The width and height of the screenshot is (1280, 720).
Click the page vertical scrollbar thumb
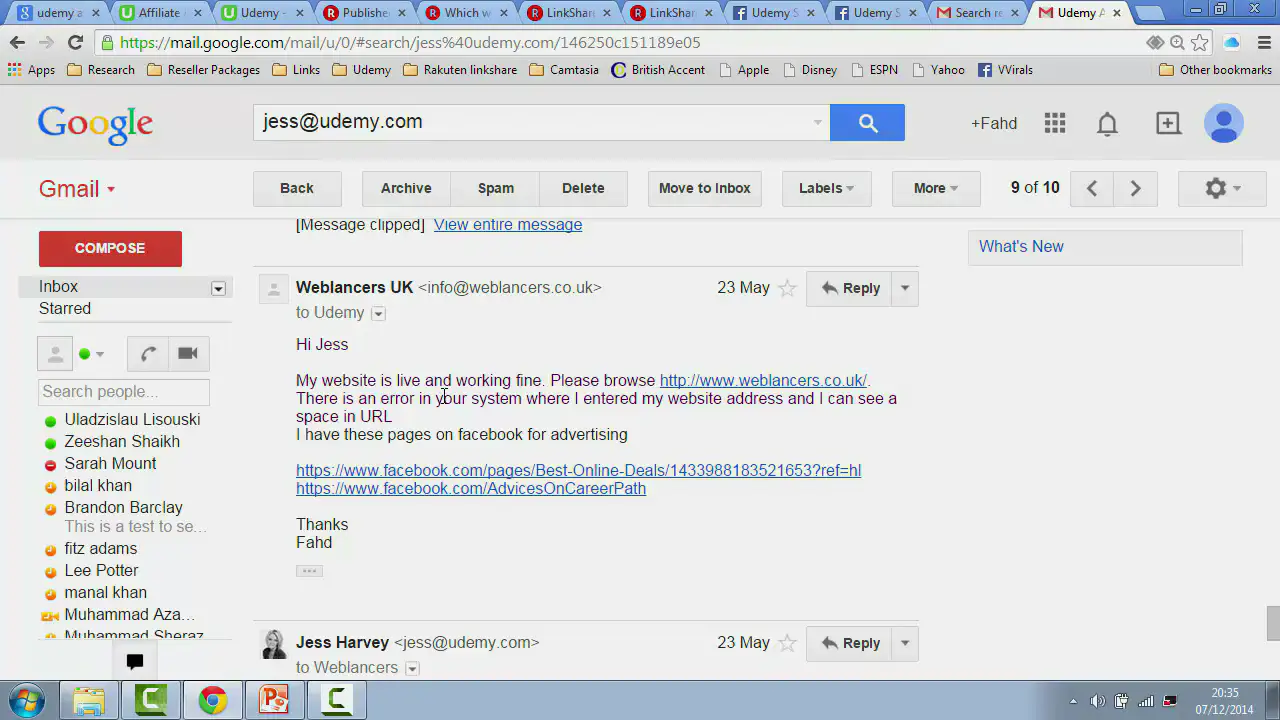(x=1272, y=623)
